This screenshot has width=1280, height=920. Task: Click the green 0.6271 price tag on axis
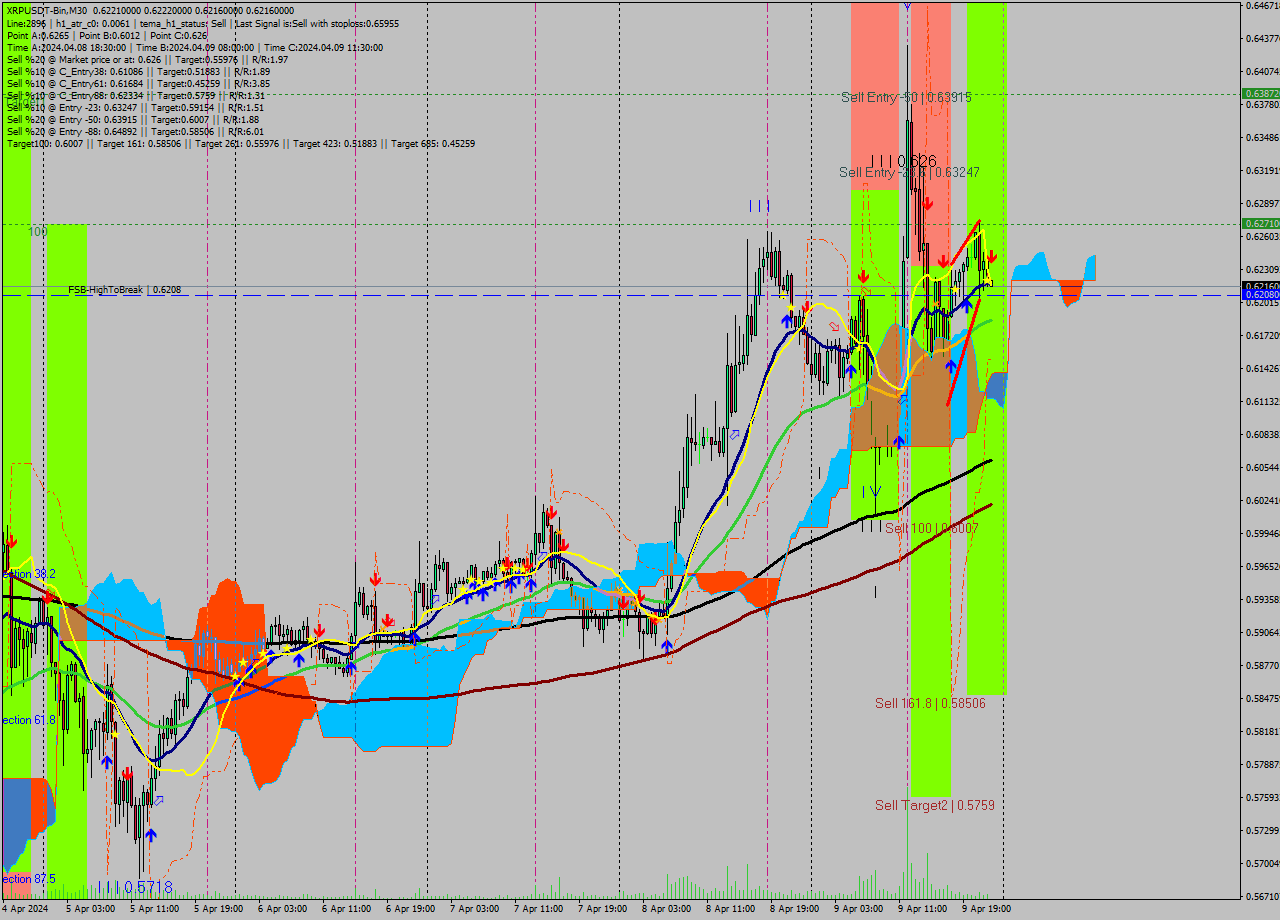coord(1260,223)
